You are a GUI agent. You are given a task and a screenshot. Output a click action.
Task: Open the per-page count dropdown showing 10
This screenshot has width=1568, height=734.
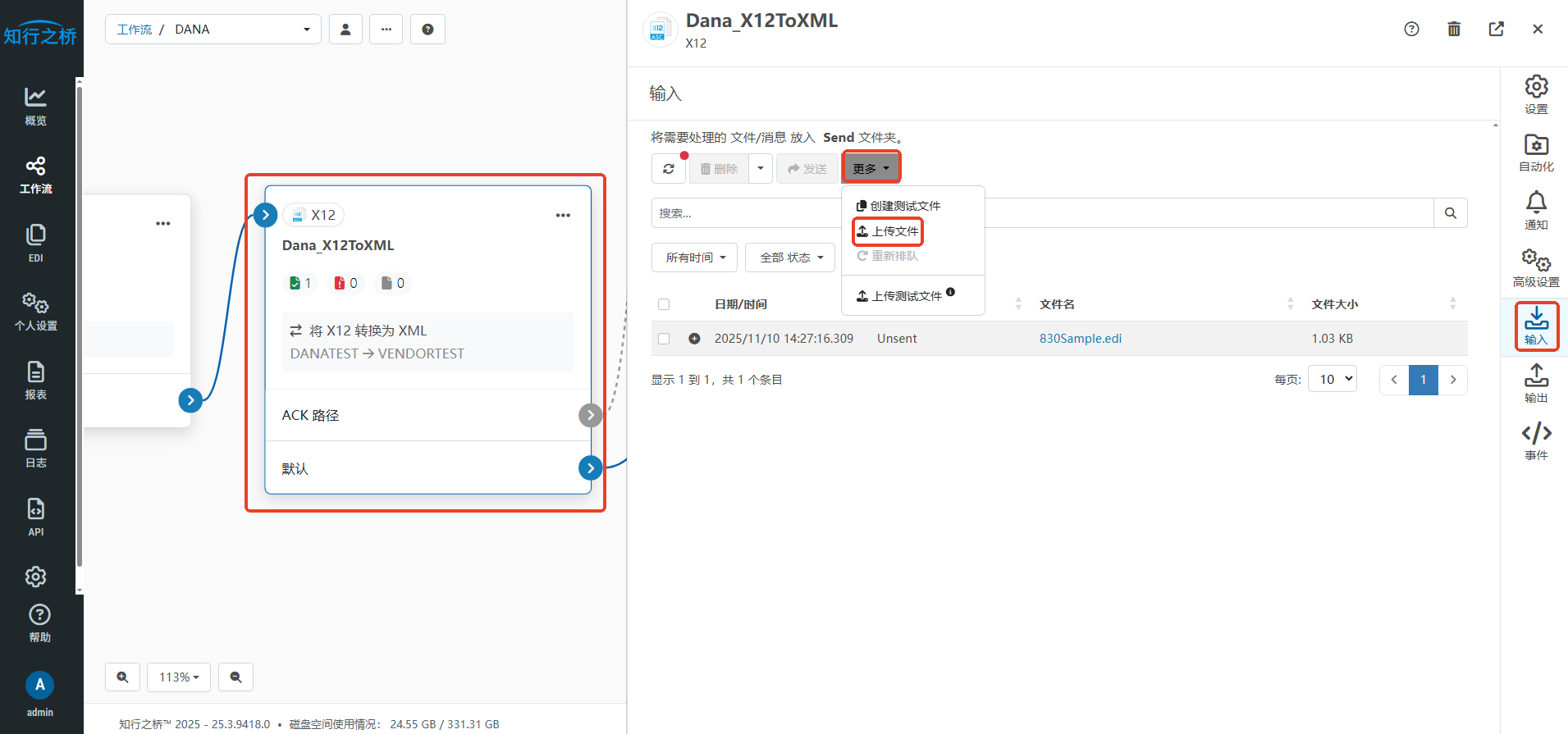[x=1332, y=379]
